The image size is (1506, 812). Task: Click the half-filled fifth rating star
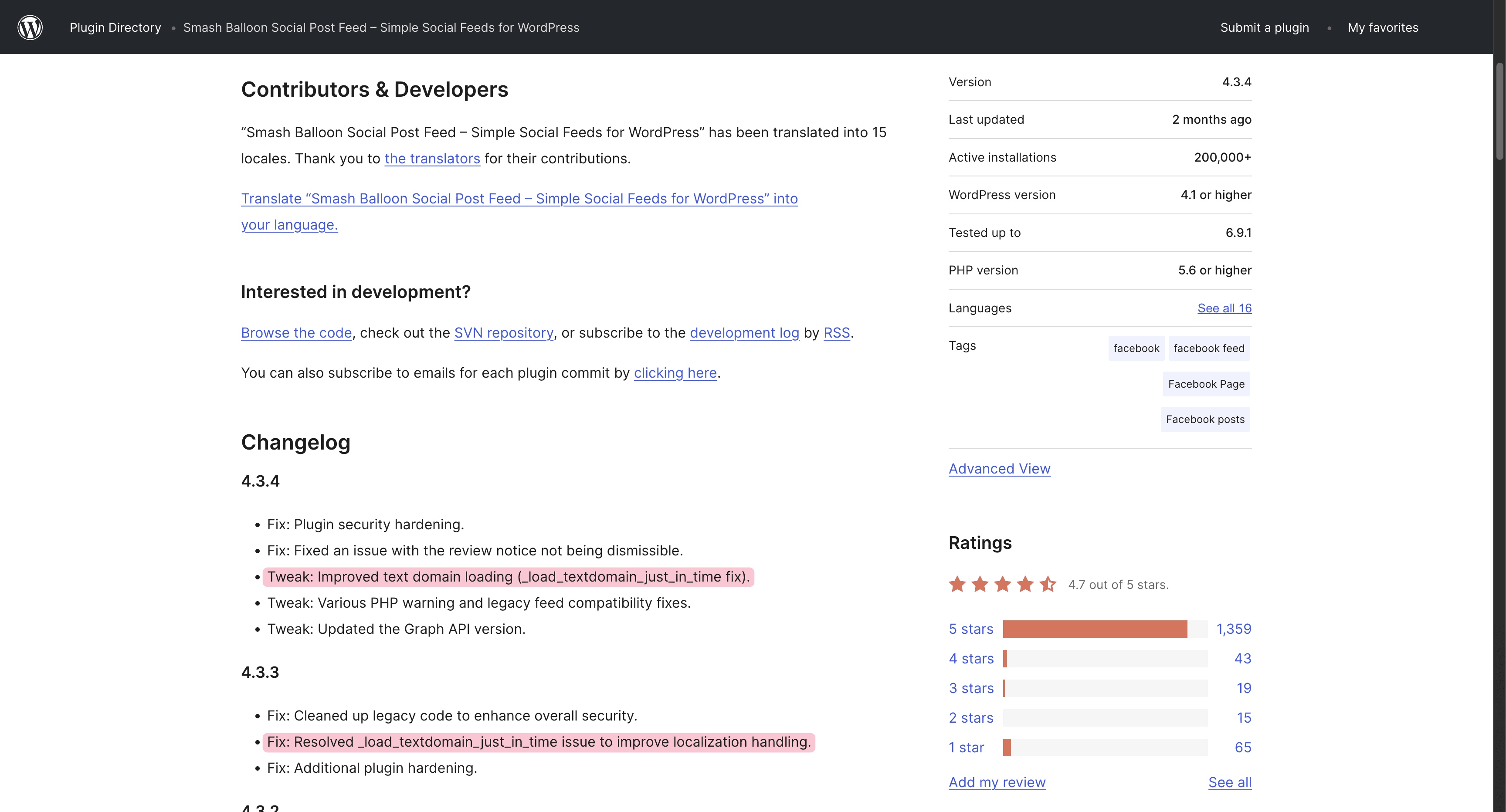(x=1048, y=584)
